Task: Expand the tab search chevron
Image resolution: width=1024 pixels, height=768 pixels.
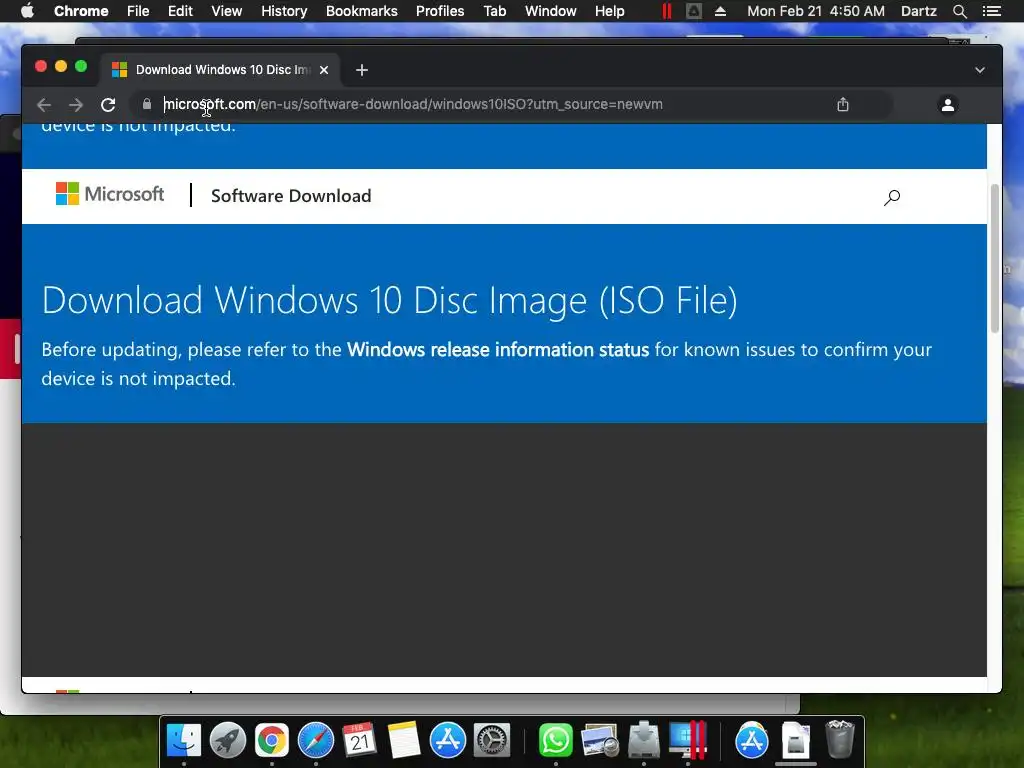Action: (x=980, y=70)
